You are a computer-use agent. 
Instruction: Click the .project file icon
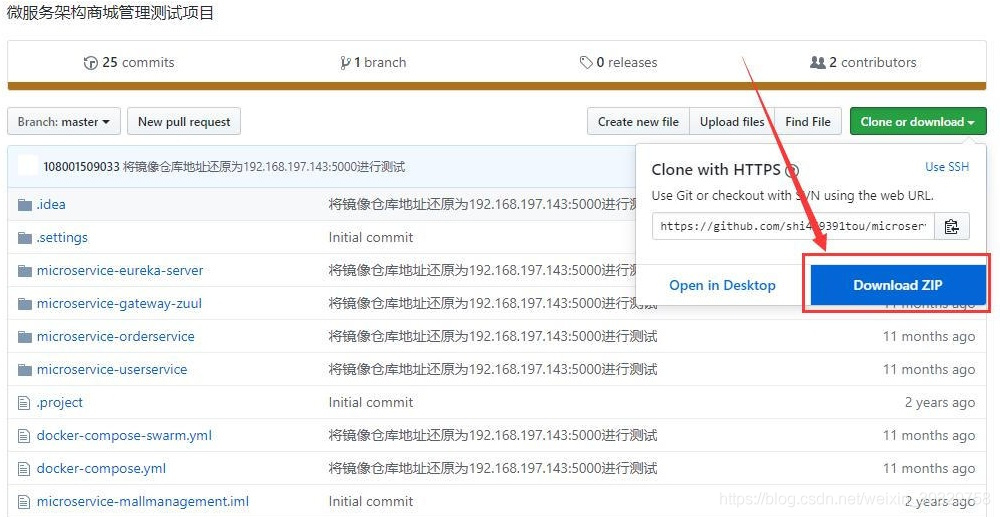24,403
